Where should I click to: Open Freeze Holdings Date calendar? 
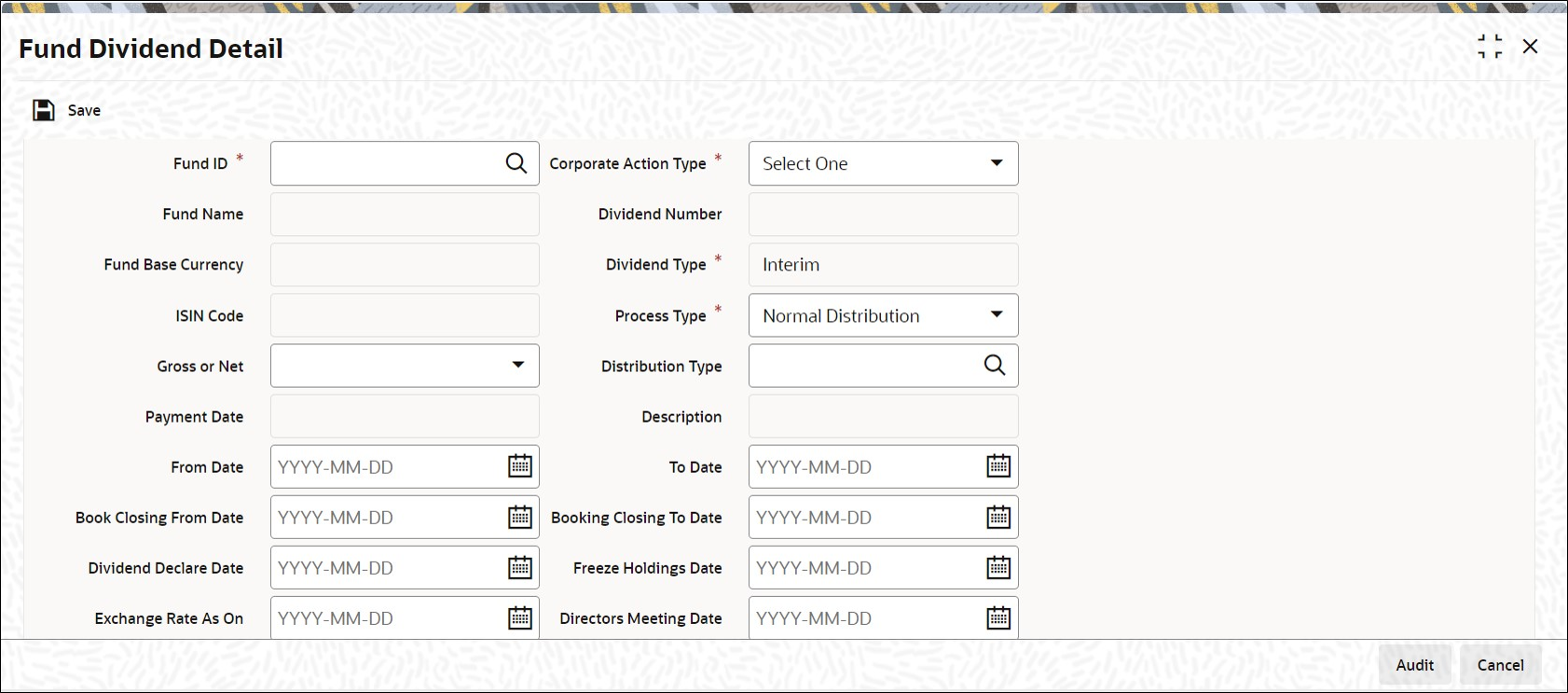(x=998, y=567)
